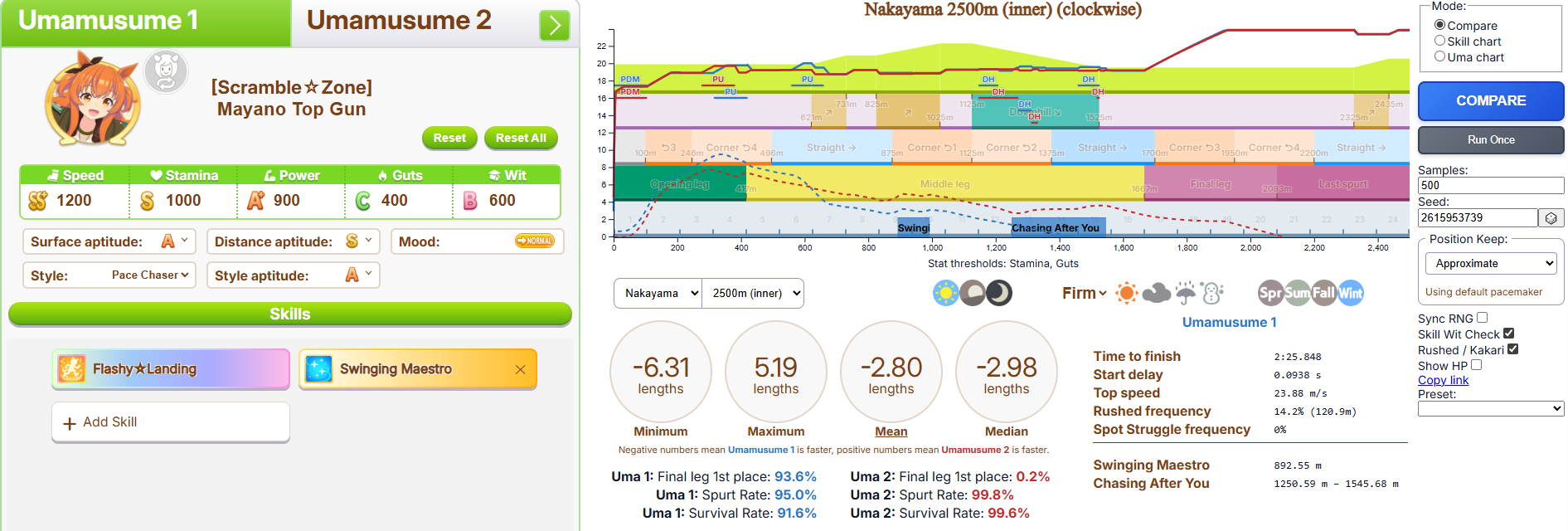Click Guts rank C icon
The image size is (1568, 531).
point(362,201)
